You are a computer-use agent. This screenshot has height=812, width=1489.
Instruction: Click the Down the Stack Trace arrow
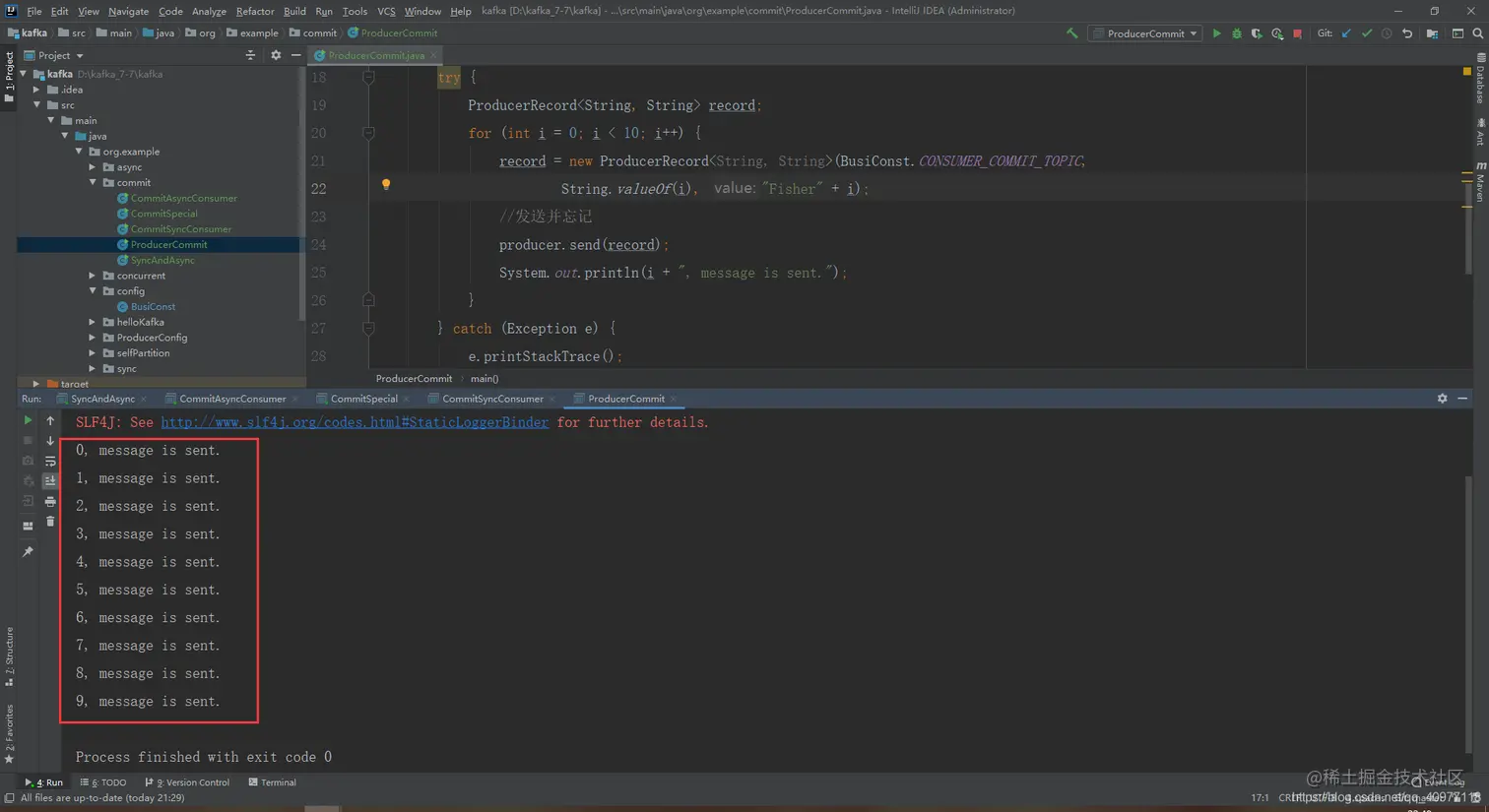50,441
